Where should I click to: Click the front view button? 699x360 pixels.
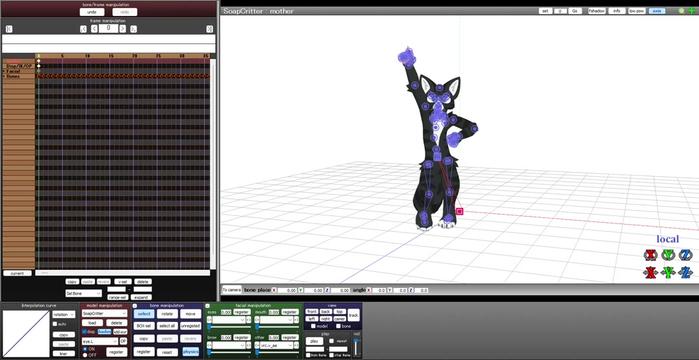[312, 311]
